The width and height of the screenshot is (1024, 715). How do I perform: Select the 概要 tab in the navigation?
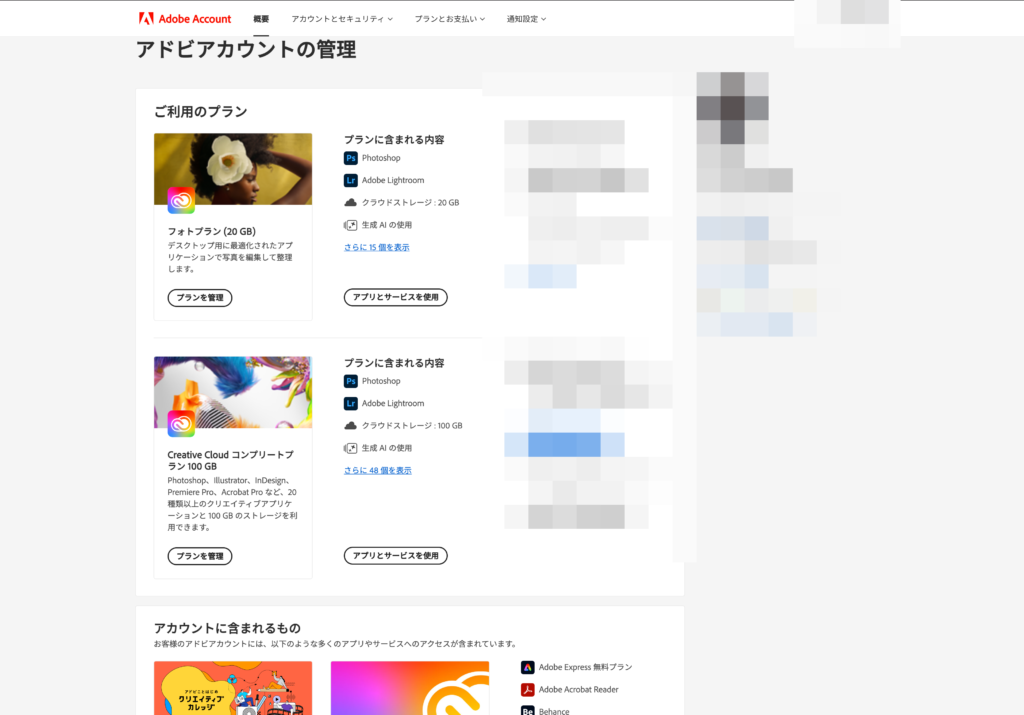(261, 19)
